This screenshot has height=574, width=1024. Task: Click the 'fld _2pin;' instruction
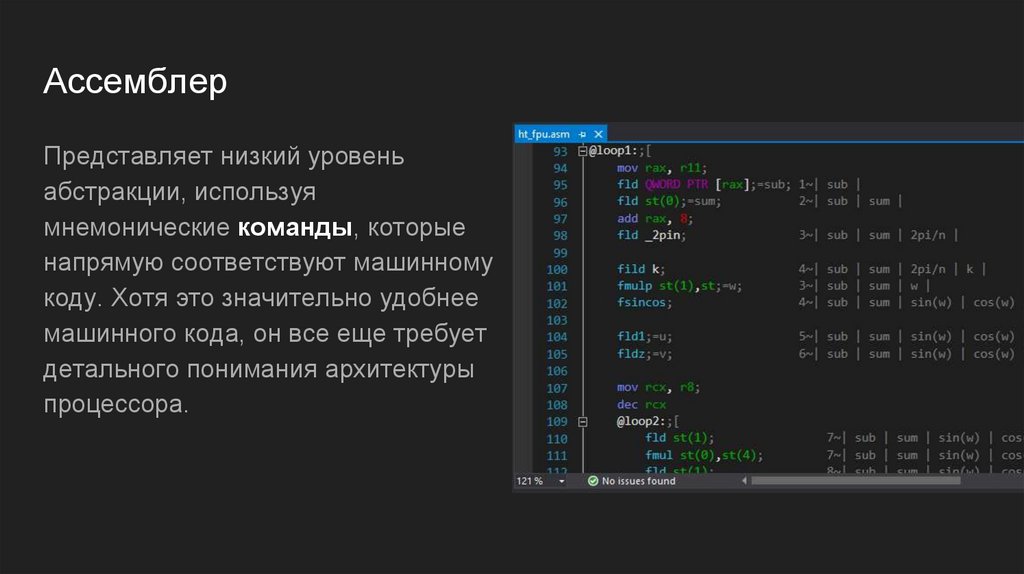click(x=651, y=235)
